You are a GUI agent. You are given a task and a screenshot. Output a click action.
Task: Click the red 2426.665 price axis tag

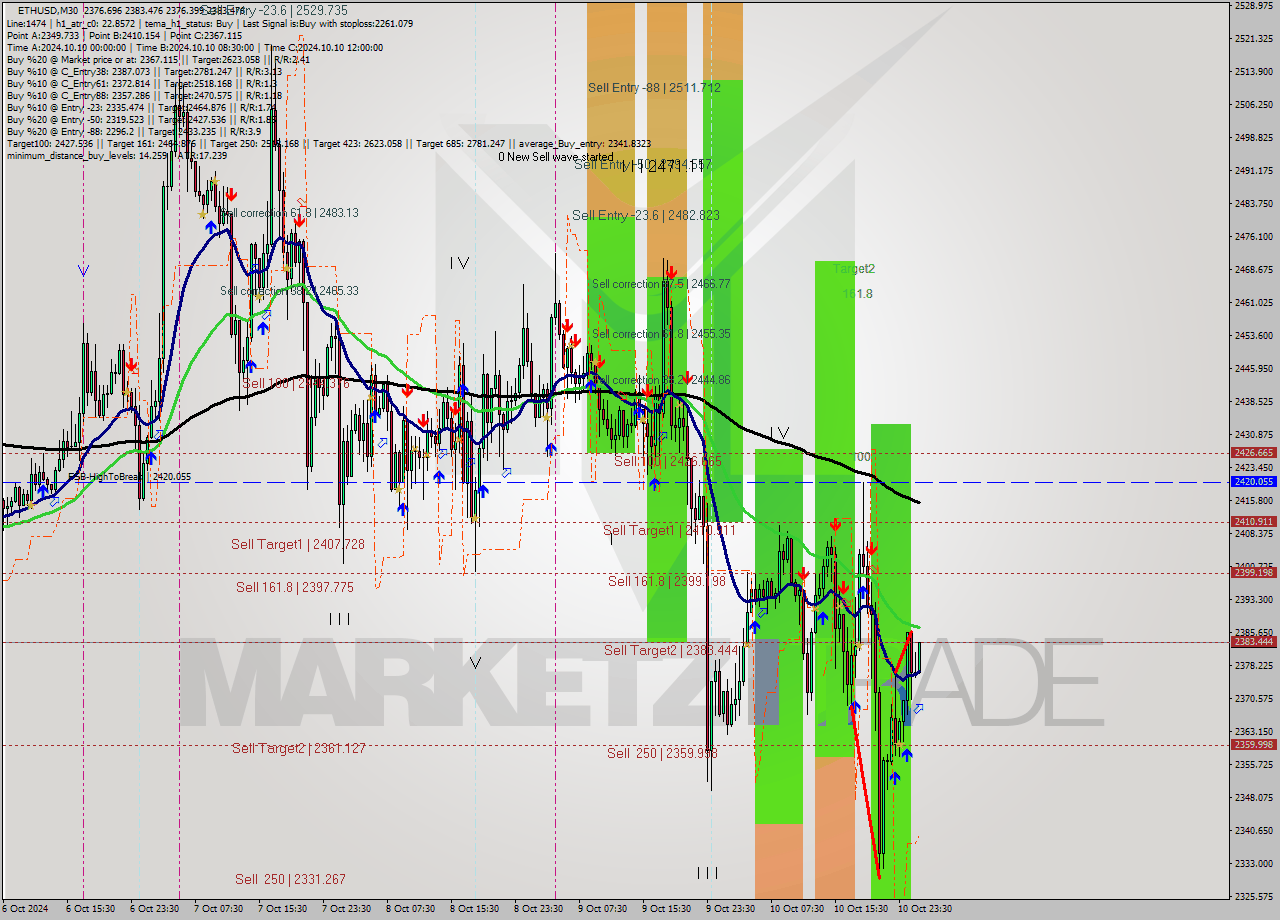[x=1254, y=452]
